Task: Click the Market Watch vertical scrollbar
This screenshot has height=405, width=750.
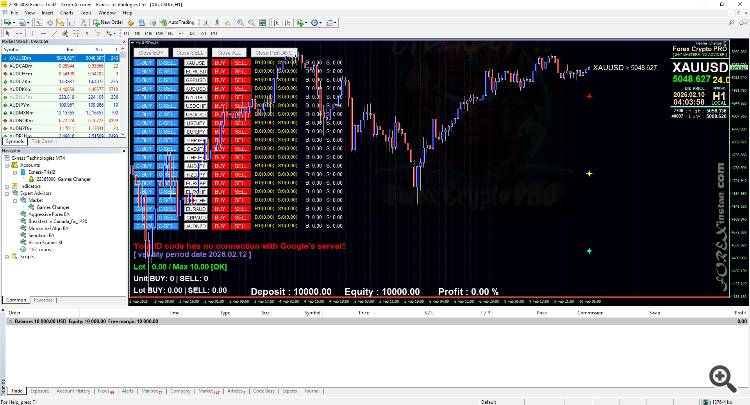Action: [123, 93]
